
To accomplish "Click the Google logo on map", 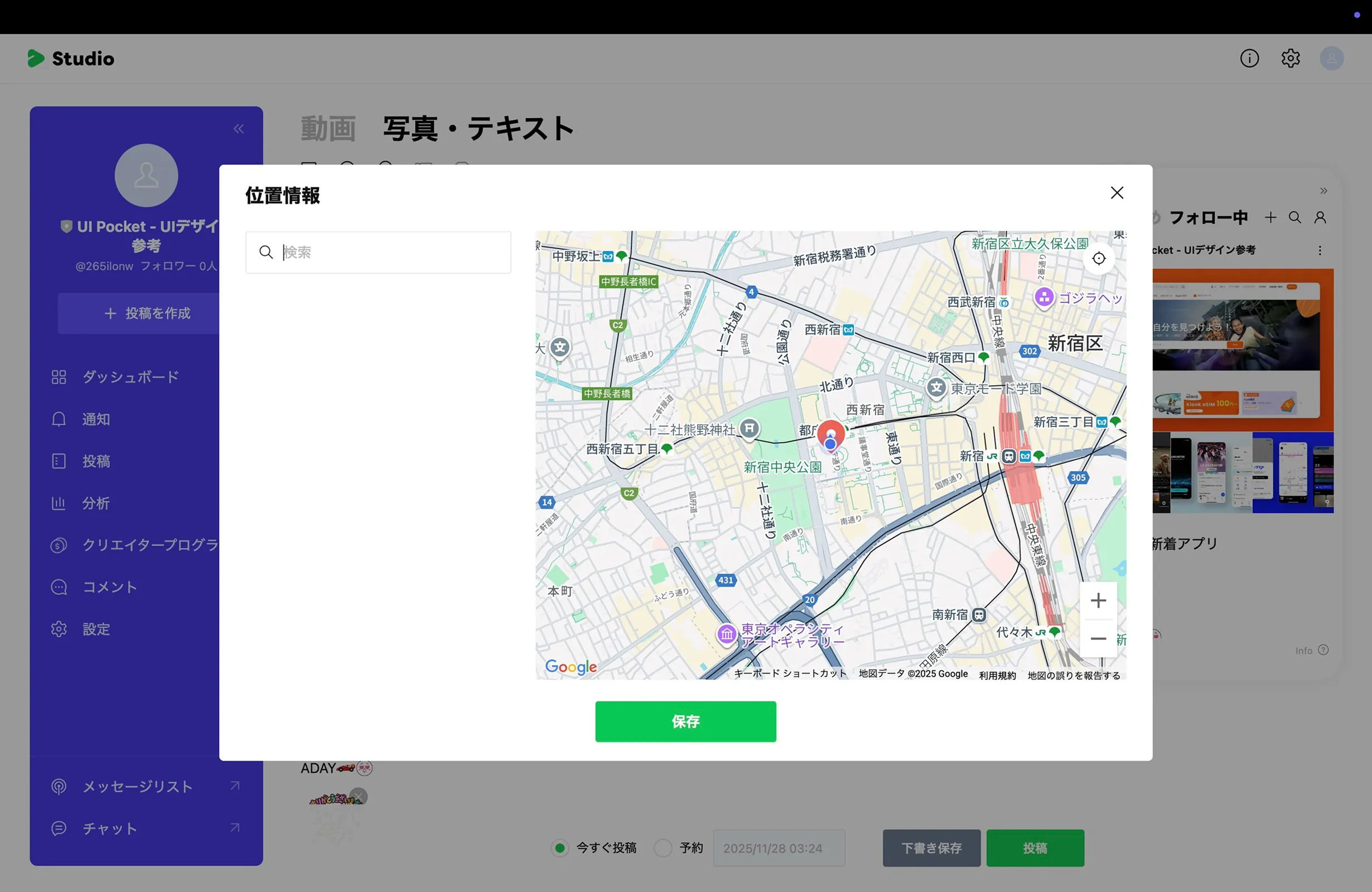I will pos(571,667).
